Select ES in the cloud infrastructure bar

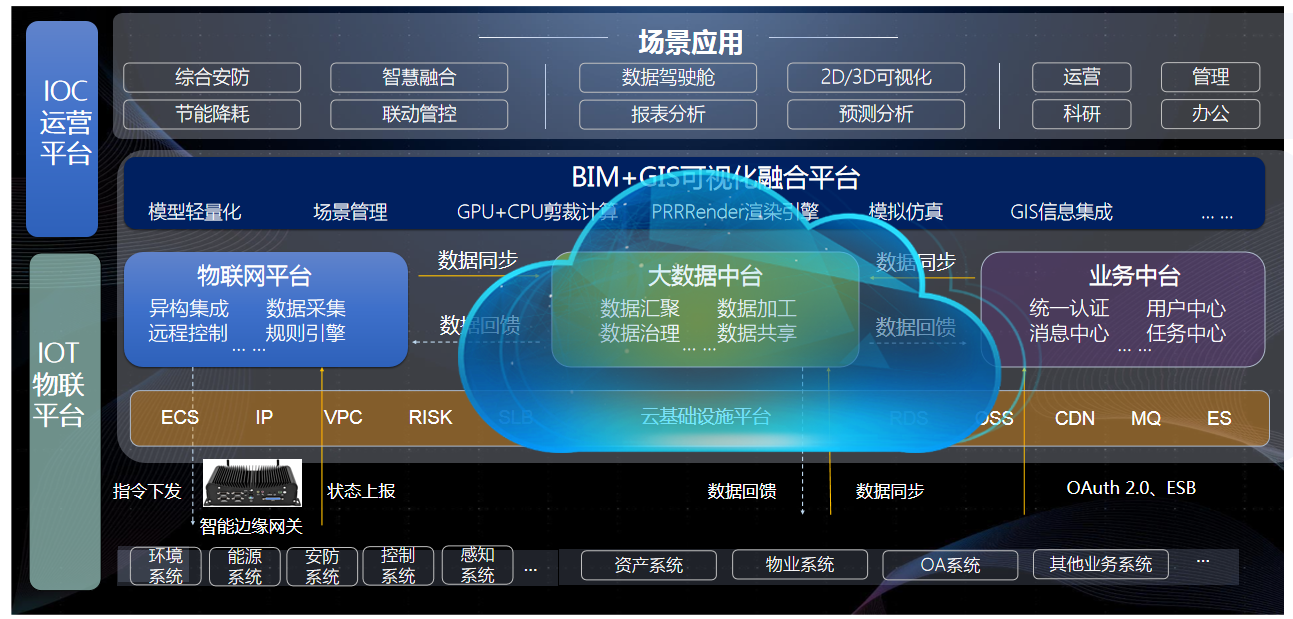(1219, 418)
